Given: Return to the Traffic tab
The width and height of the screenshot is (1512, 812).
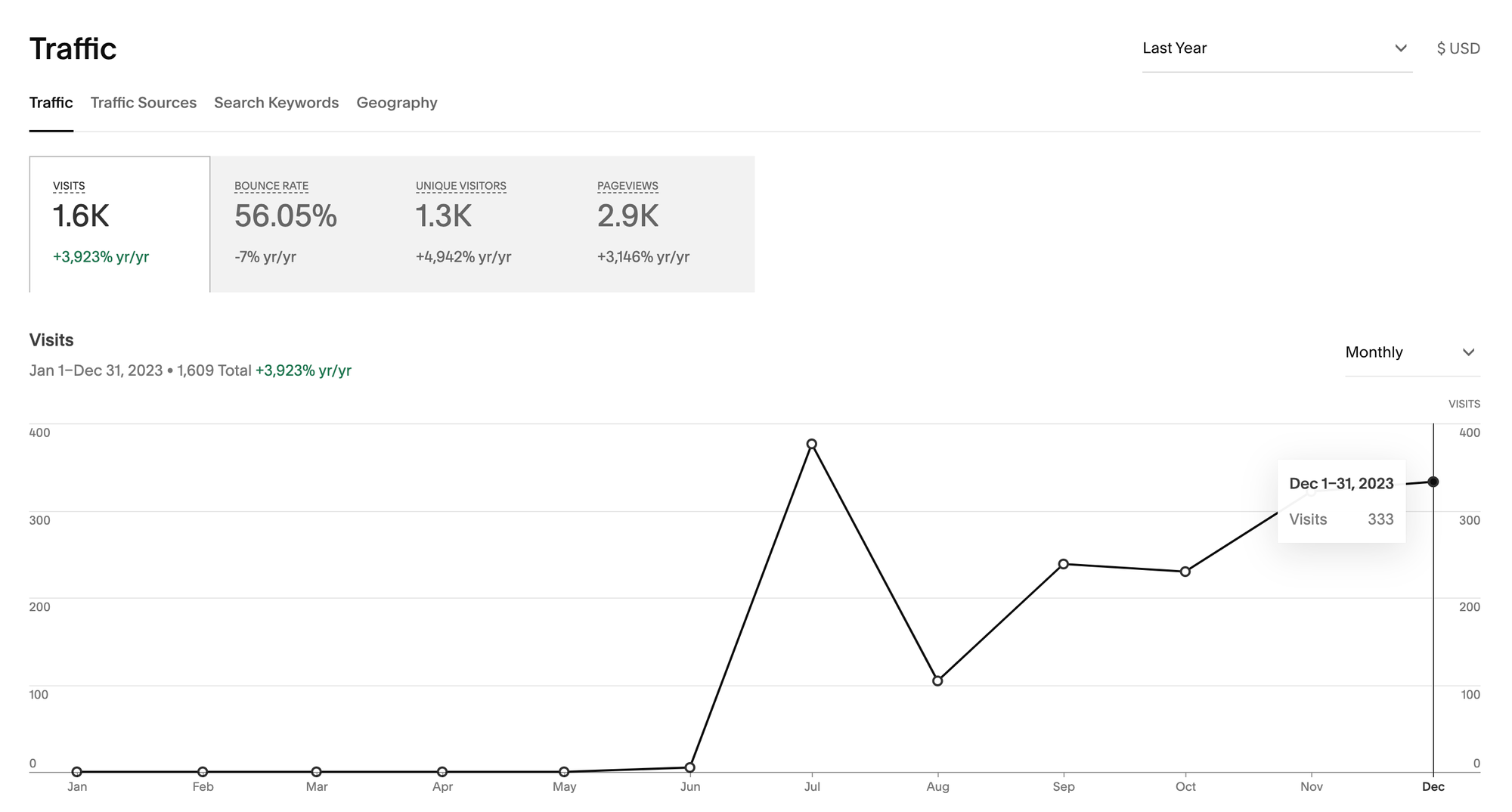Looking at the screenshot, I should pos(51,102).
